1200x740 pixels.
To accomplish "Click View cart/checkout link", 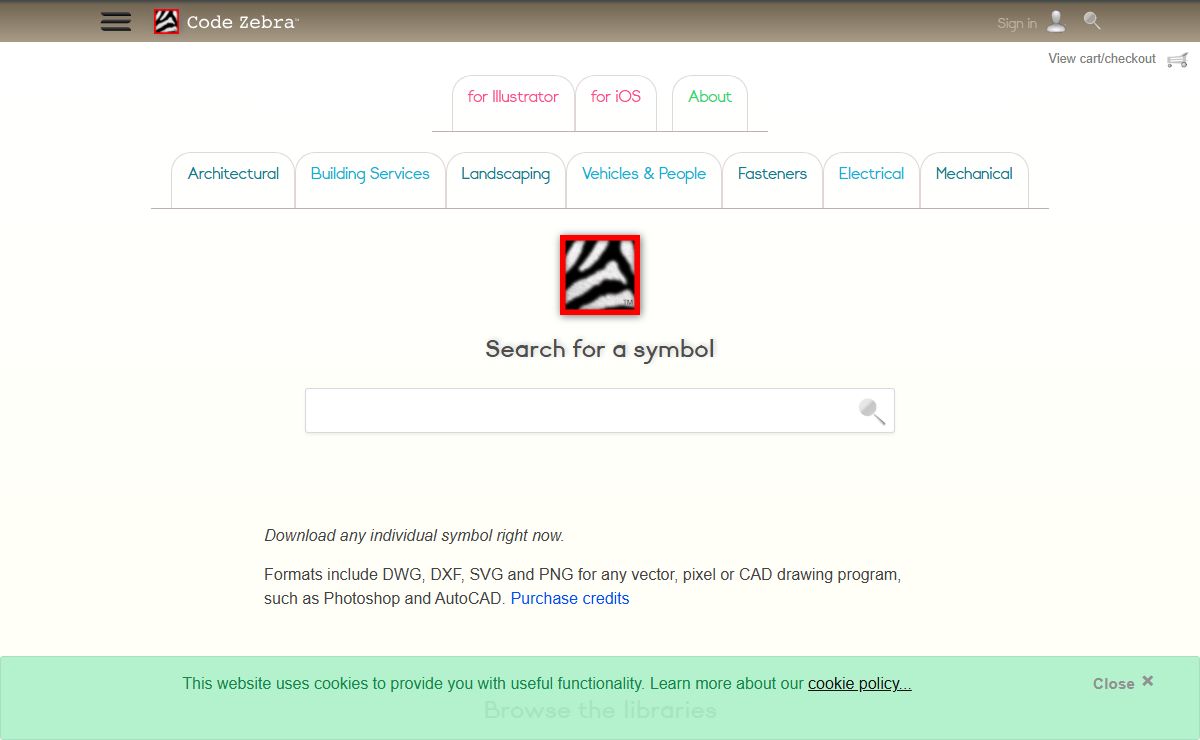I will [1102, 59].
